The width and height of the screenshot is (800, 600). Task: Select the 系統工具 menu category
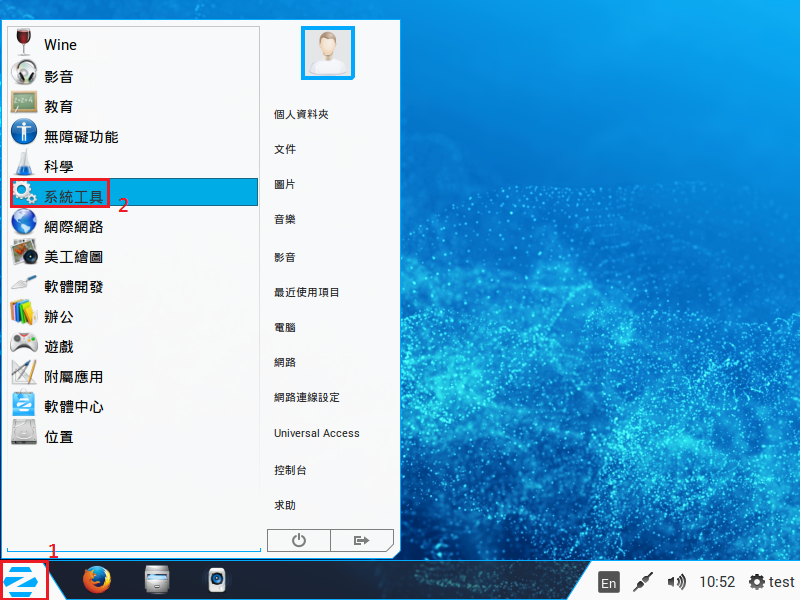coord(134,192)
